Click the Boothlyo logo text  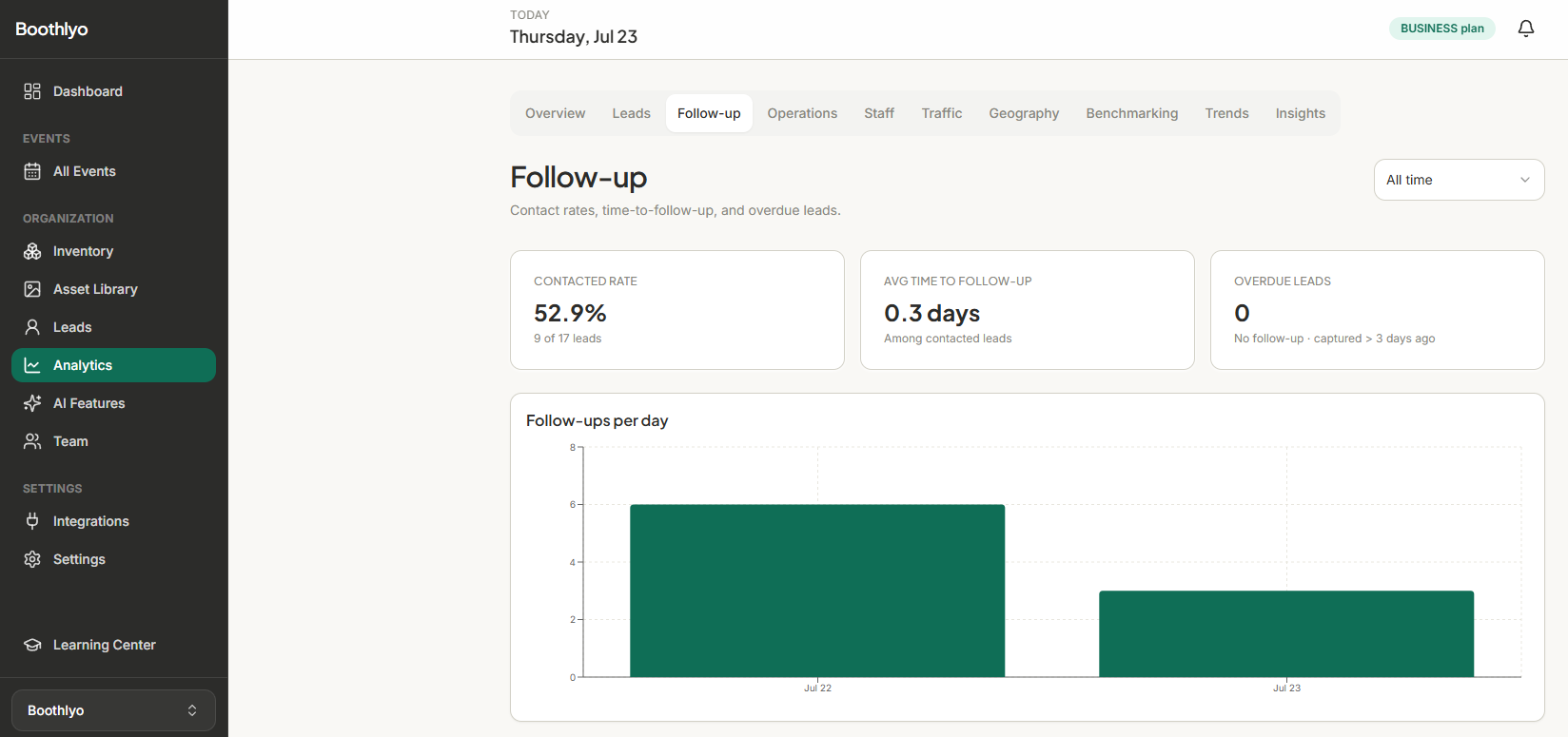click(51, 29)
